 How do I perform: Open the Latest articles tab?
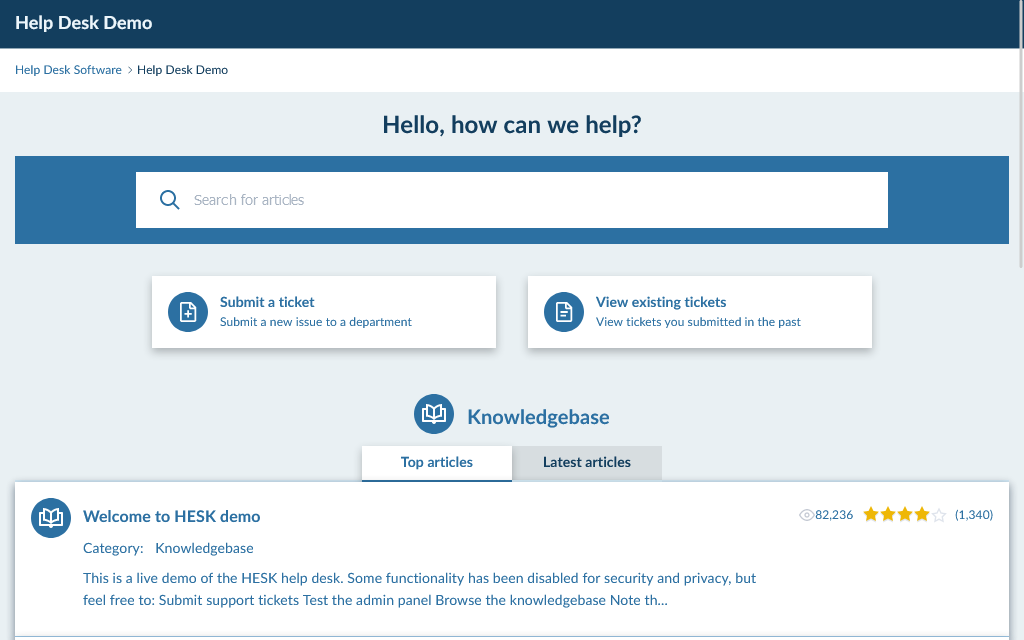tap(587, 463)
